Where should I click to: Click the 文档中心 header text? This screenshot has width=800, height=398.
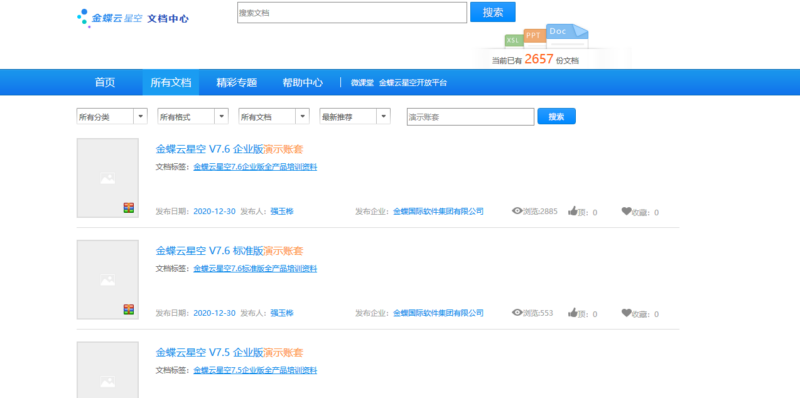168,19
